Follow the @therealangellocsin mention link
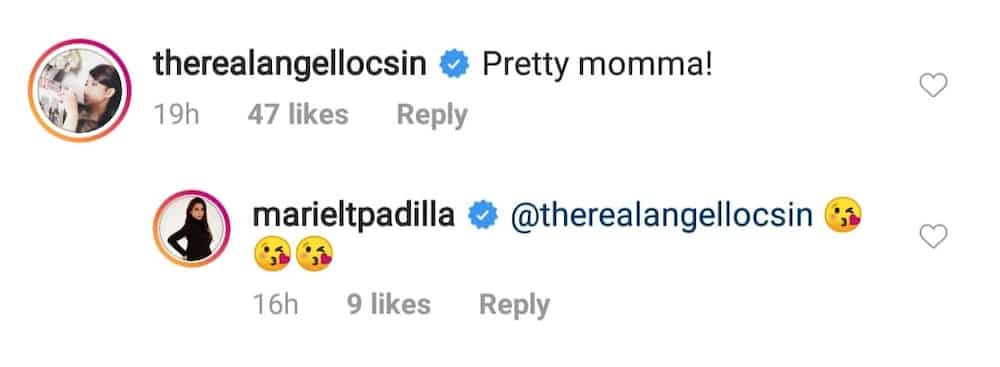This screenshot has height=367, width=1000. (x=662, y=216)
